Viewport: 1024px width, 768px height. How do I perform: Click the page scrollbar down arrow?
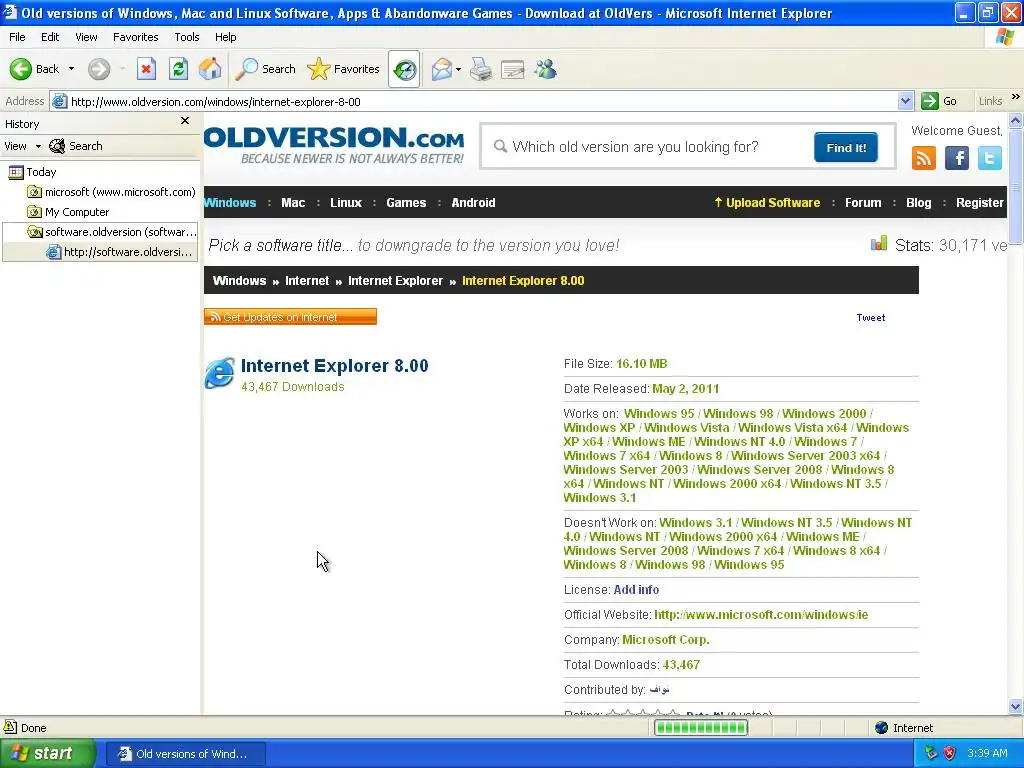(x=1016, y=707)
